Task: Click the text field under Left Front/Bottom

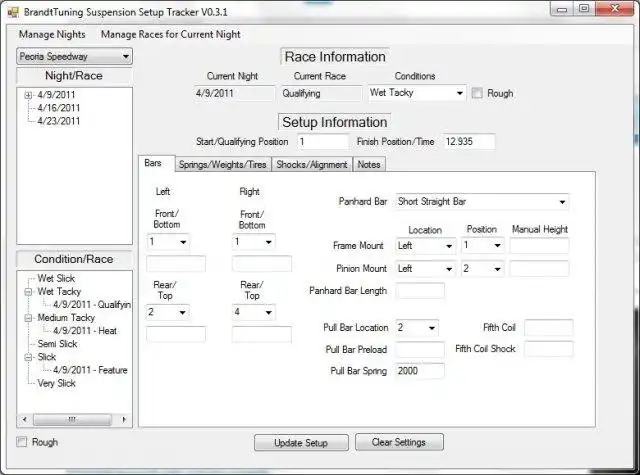Action: point(176,264)
